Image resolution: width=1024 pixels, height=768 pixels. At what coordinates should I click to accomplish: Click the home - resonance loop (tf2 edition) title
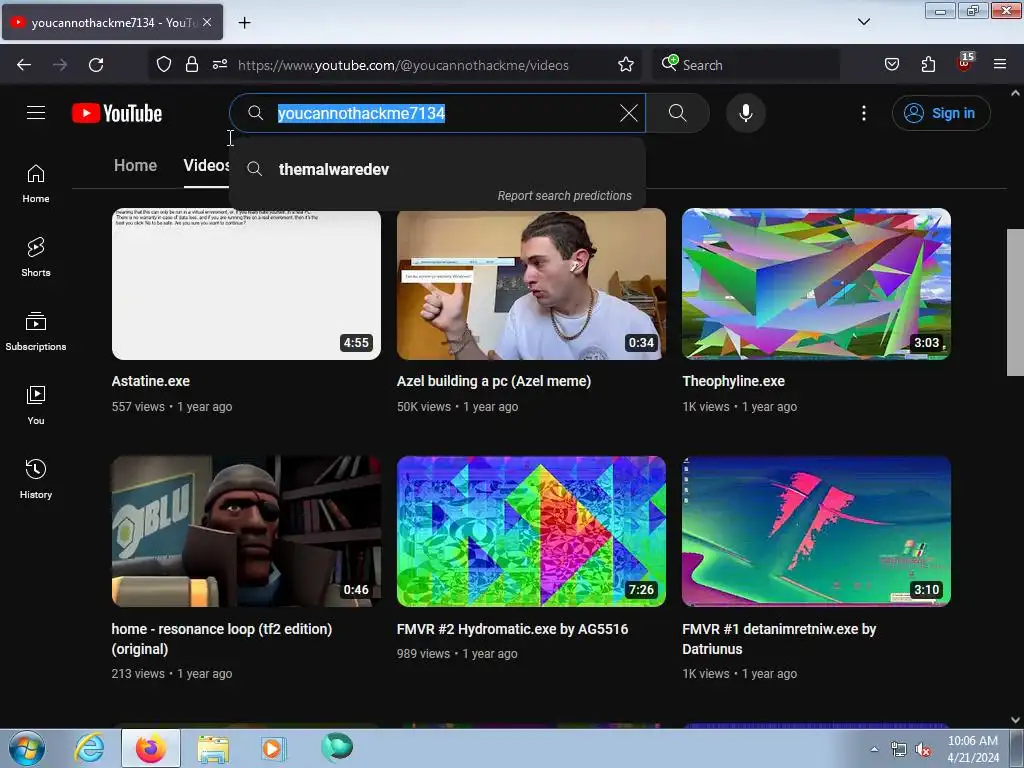(x=222, y=639)
